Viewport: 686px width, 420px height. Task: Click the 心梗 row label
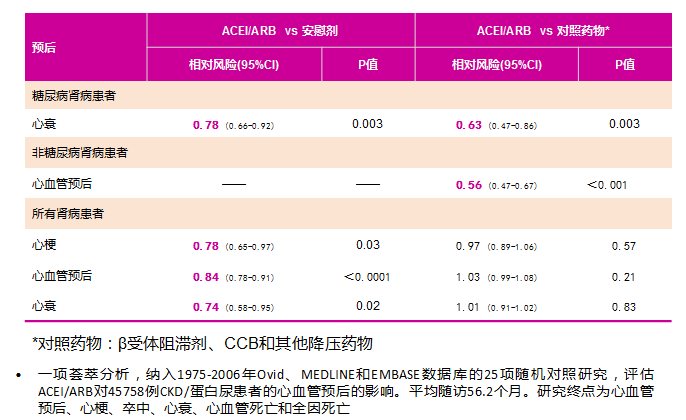[43, 245]
